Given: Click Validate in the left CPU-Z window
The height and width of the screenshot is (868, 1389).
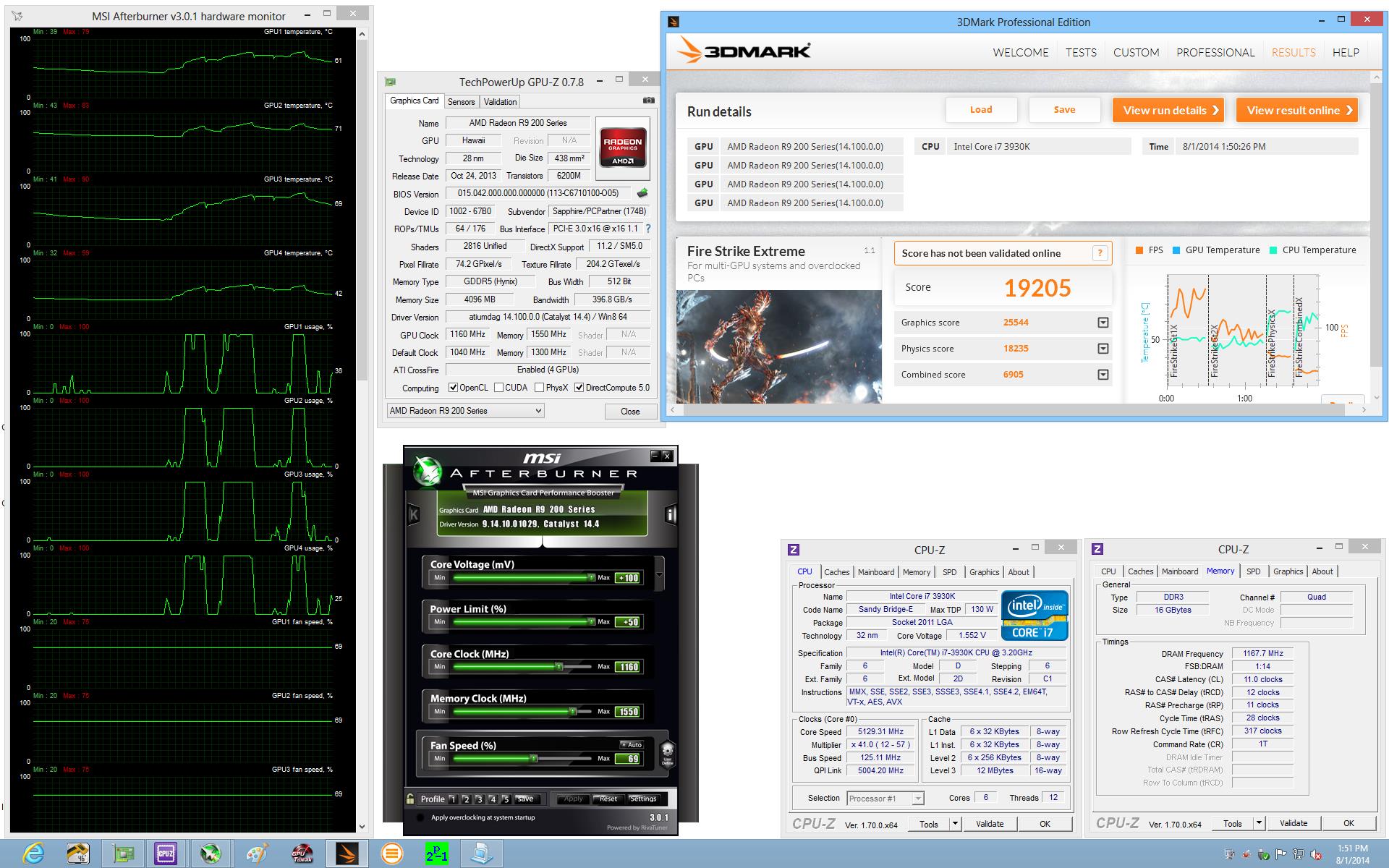Looking at the screenshot, I should pos(989,823).
